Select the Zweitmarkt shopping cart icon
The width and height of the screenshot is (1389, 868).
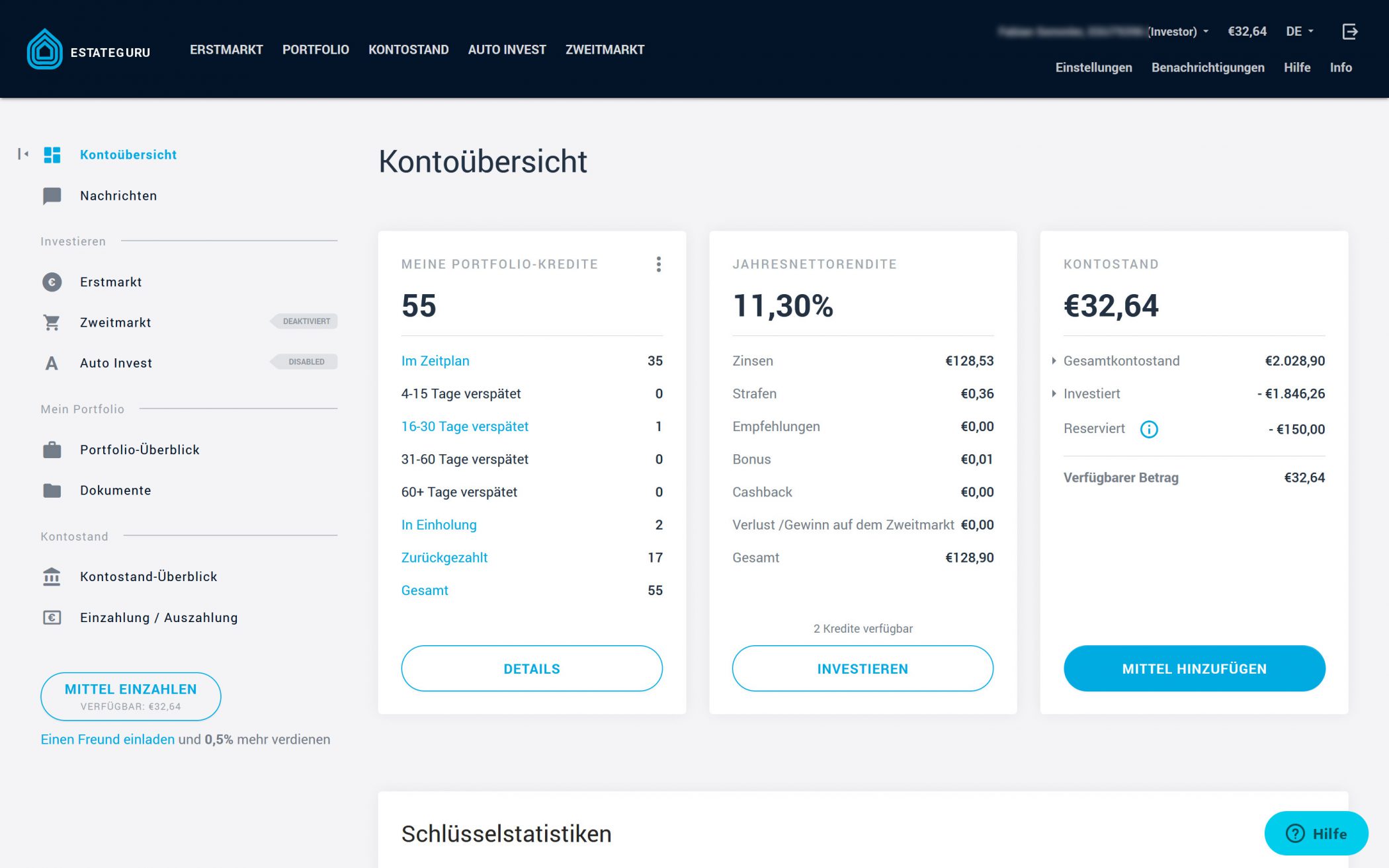click(x=50, y=322)
